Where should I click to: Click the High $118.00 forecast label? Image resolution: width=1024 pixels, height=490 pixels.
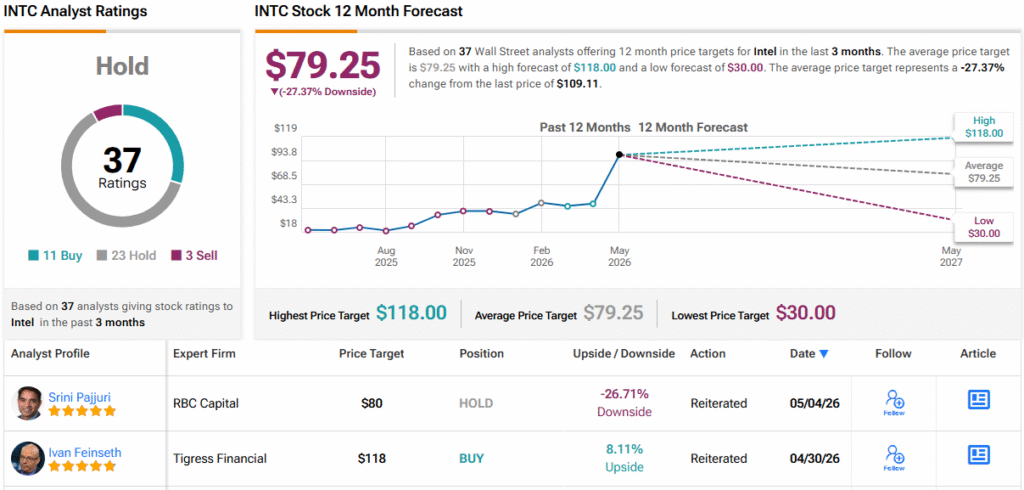[984, 127]
